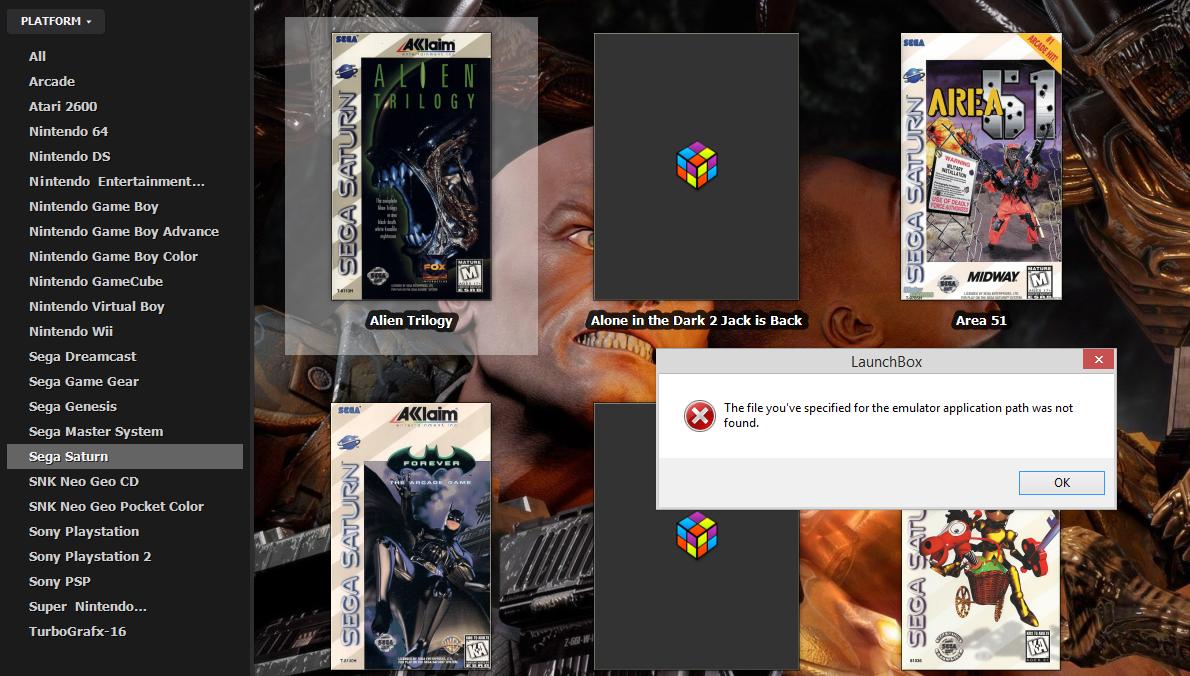
Task: Choose Sega Game Gear platform
Action: tap(83, 382)
